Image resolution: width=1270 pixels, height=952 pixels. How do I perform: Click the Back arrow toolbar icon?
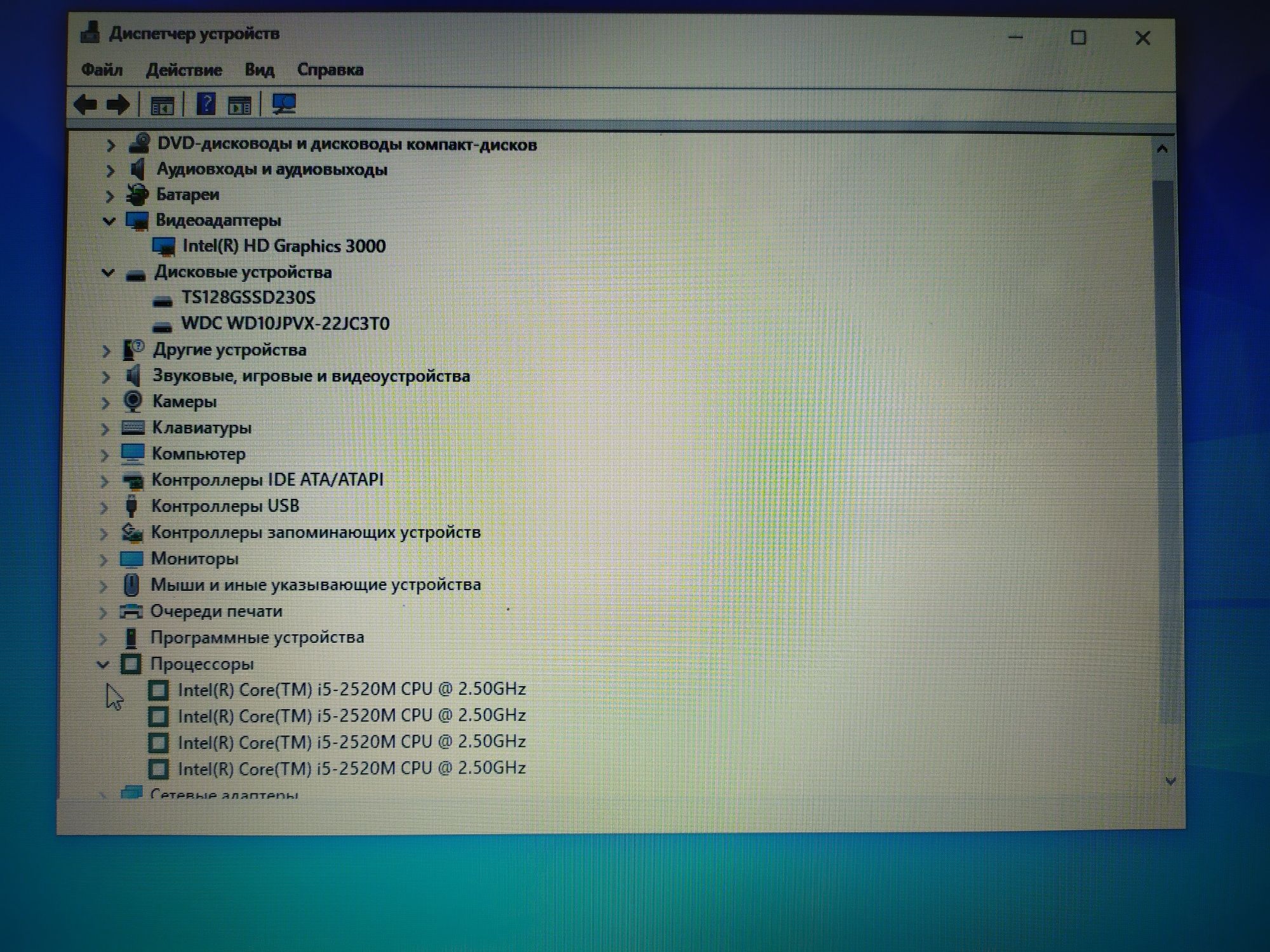(86, 104)
